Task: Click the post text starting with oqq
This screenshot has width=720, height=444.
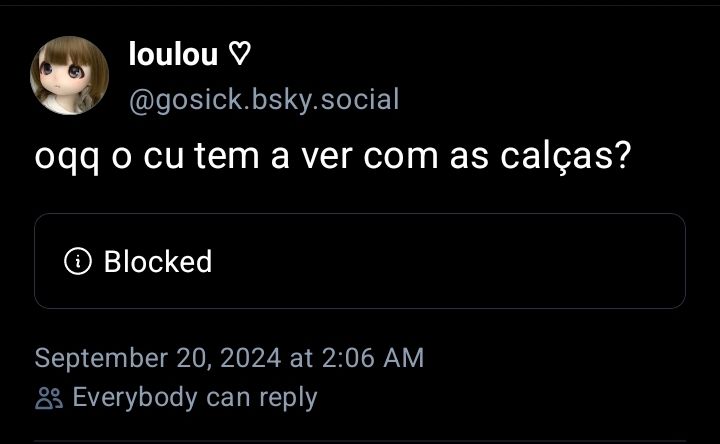Action: tap(333, 157)
